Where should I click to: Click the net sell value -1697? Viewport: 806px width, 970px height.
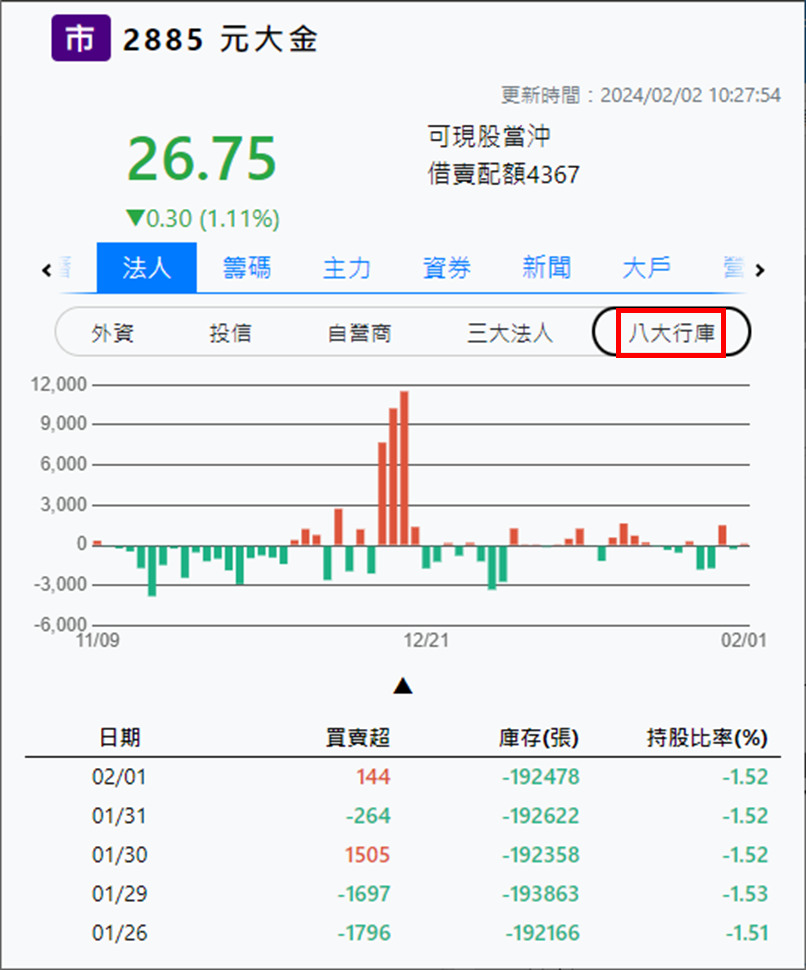364,894
